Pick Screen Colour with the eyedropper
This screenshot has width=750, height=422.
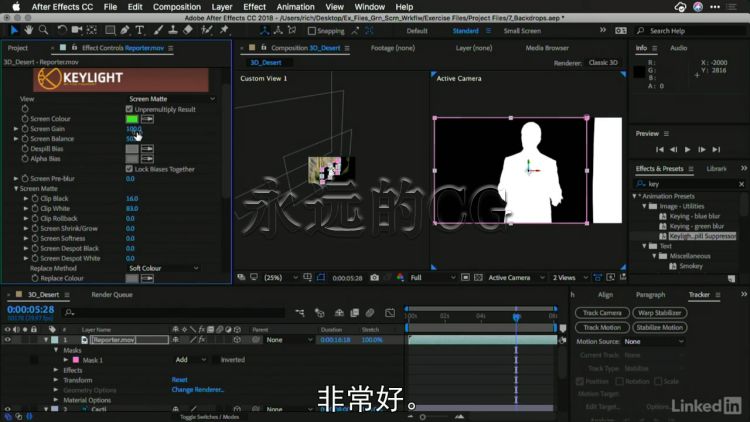click(x=147, y=119)
